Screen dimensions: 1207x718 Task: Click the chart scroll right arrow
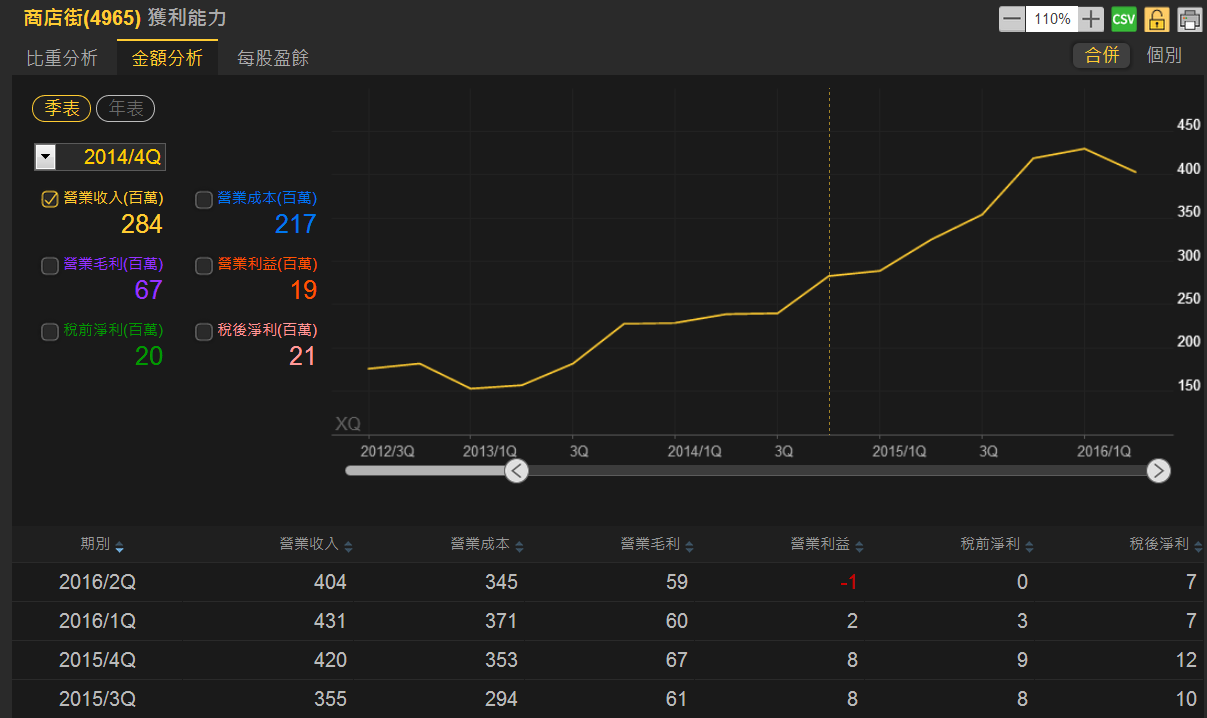pyautogui.click(x=1158, y=471)
